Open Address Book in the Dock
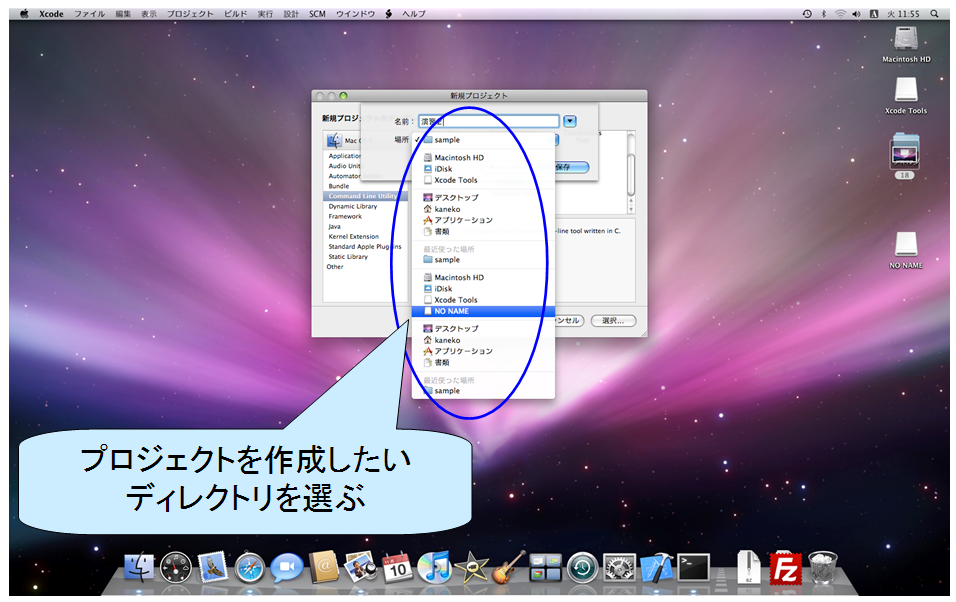Screen dimensions: 956x602 (324, 567)
